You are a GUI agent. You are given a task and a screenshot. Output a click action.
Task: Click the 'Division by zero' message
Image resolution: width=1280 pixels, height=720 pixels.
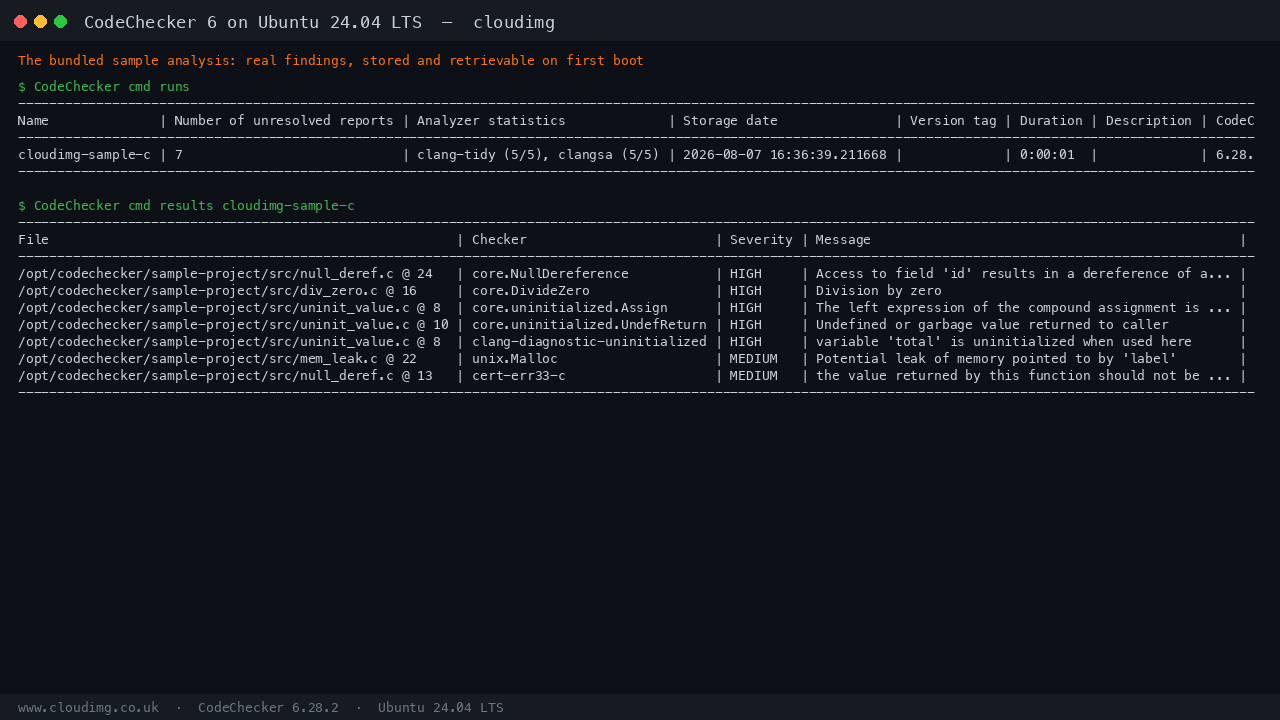pos(879,291)
